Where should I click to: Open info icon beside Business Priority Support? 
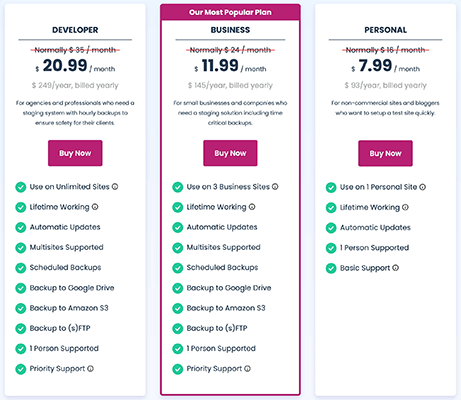click(x=247, y=369)
